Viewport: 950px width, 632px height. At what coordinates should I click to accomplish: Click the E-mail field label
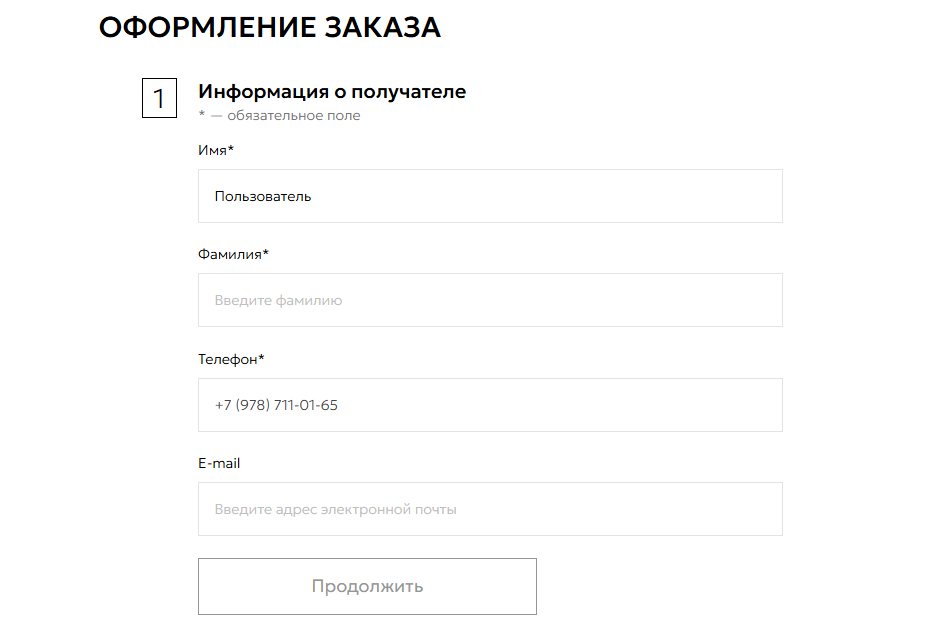pos(219,463)
